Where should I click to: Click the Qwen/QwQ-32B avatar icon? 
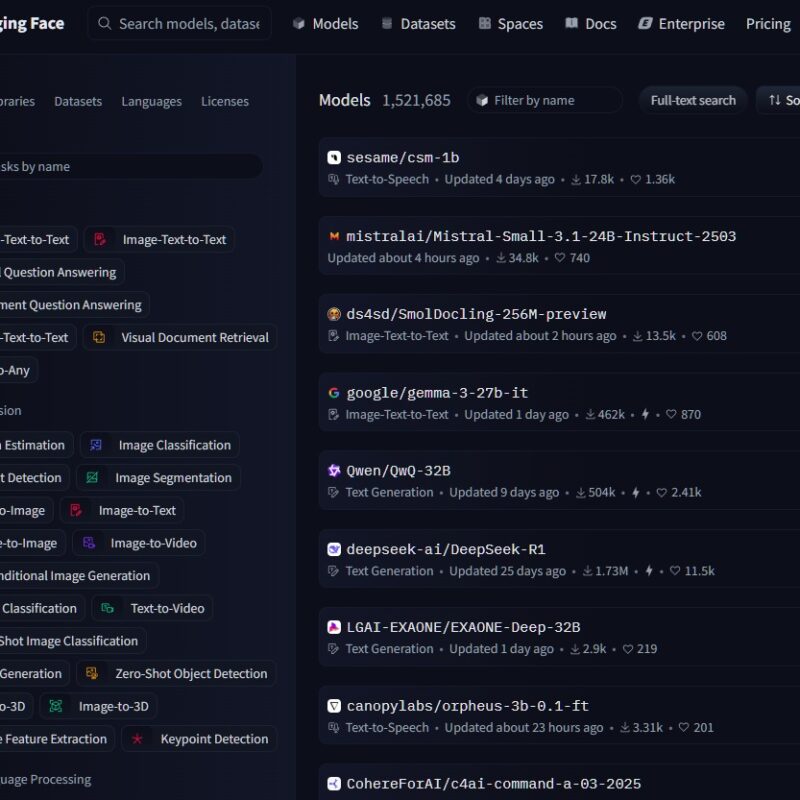pyautogui.click(x=334, y=470)
